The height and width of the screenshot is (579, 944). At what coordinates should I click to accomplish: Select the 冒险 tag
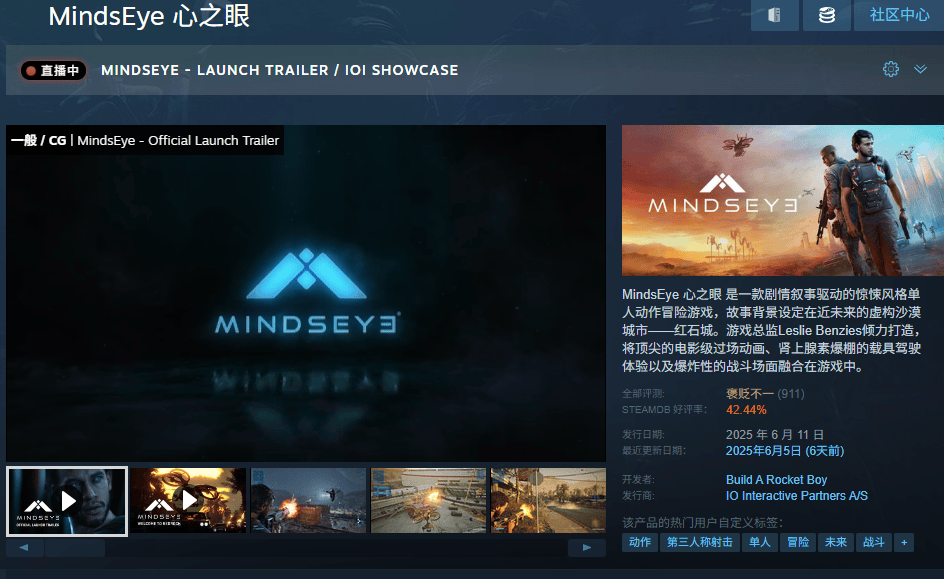point(798,542)
